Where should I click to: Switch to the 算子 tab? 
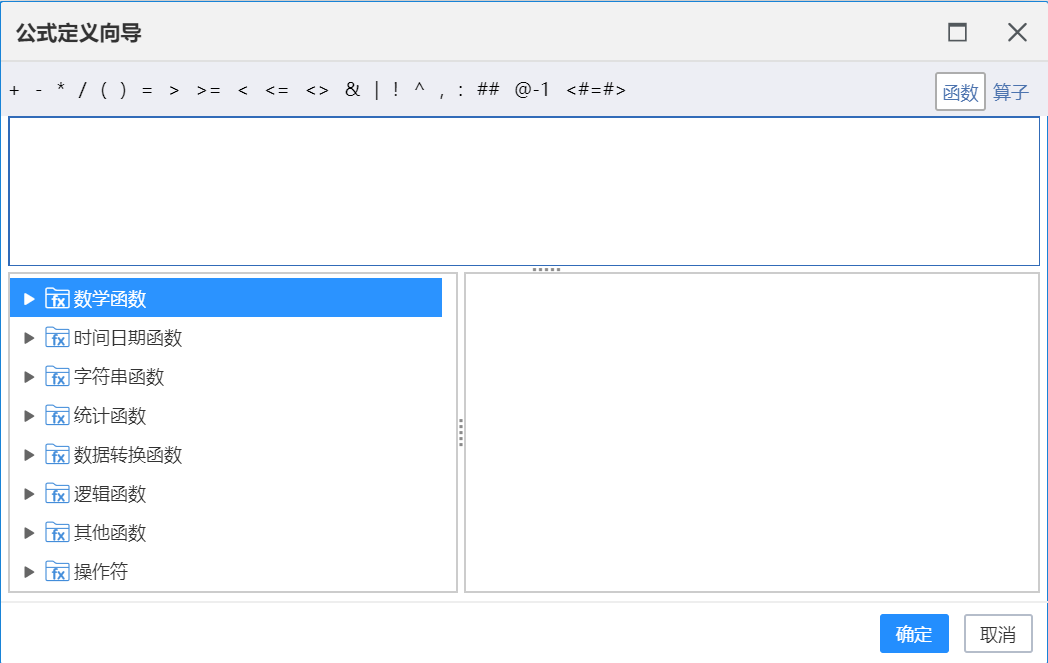click(x=1011, y=92)
